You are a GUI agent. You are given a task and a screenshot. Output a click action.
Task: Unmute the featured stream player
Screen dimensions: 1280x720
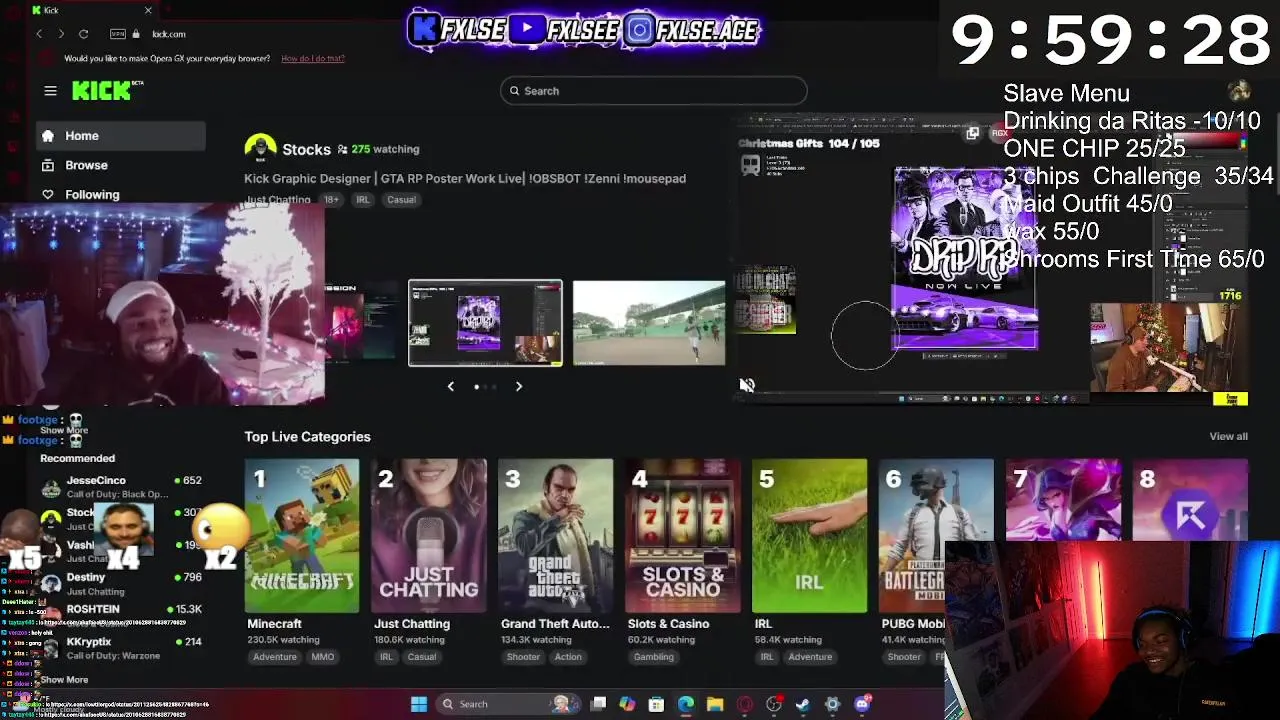(x=747, y=385)
